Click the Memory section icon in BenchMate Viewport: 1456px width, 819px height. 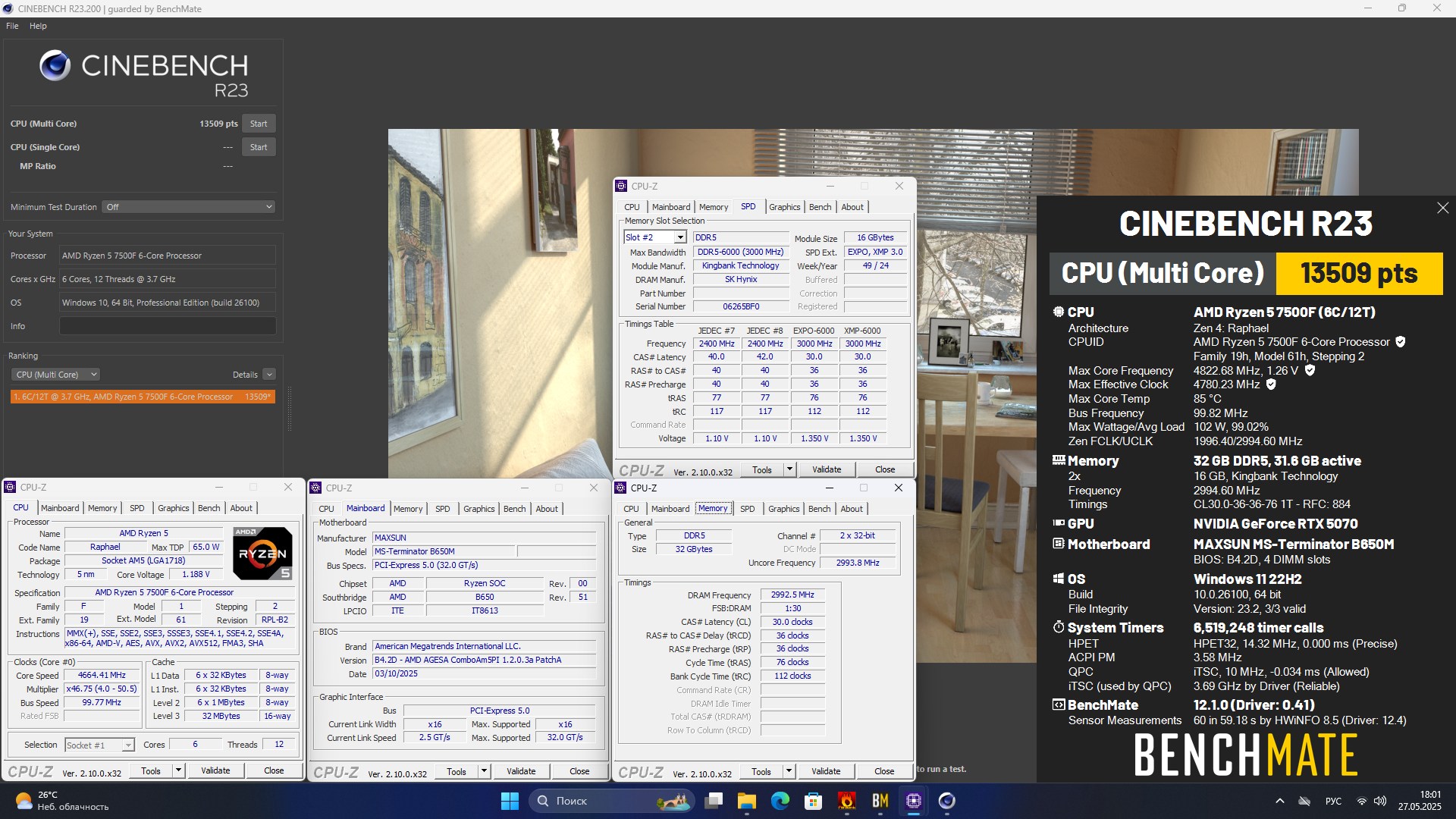[1059, 460]
